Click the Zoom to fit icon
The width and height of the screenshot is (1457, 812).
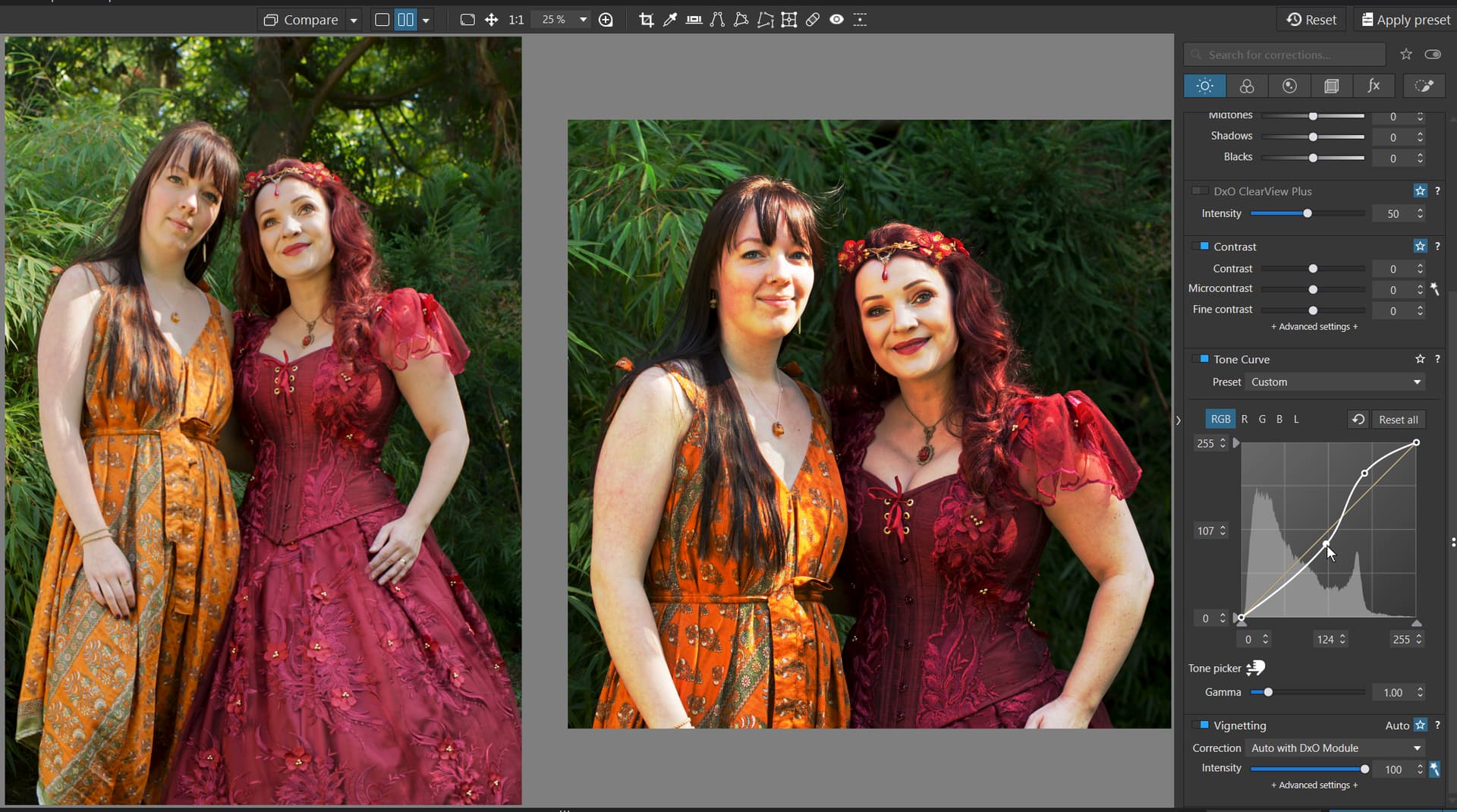coord(467,20)
